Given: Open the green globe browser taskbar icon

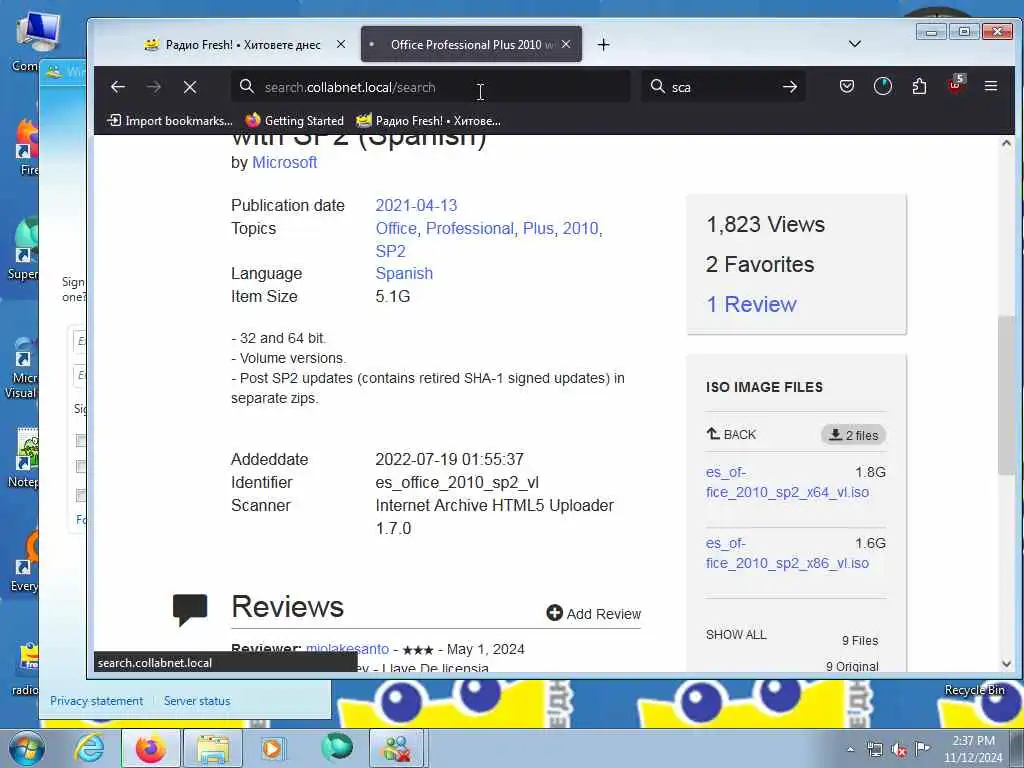Looking at the screenshot, I should [337, 748].
